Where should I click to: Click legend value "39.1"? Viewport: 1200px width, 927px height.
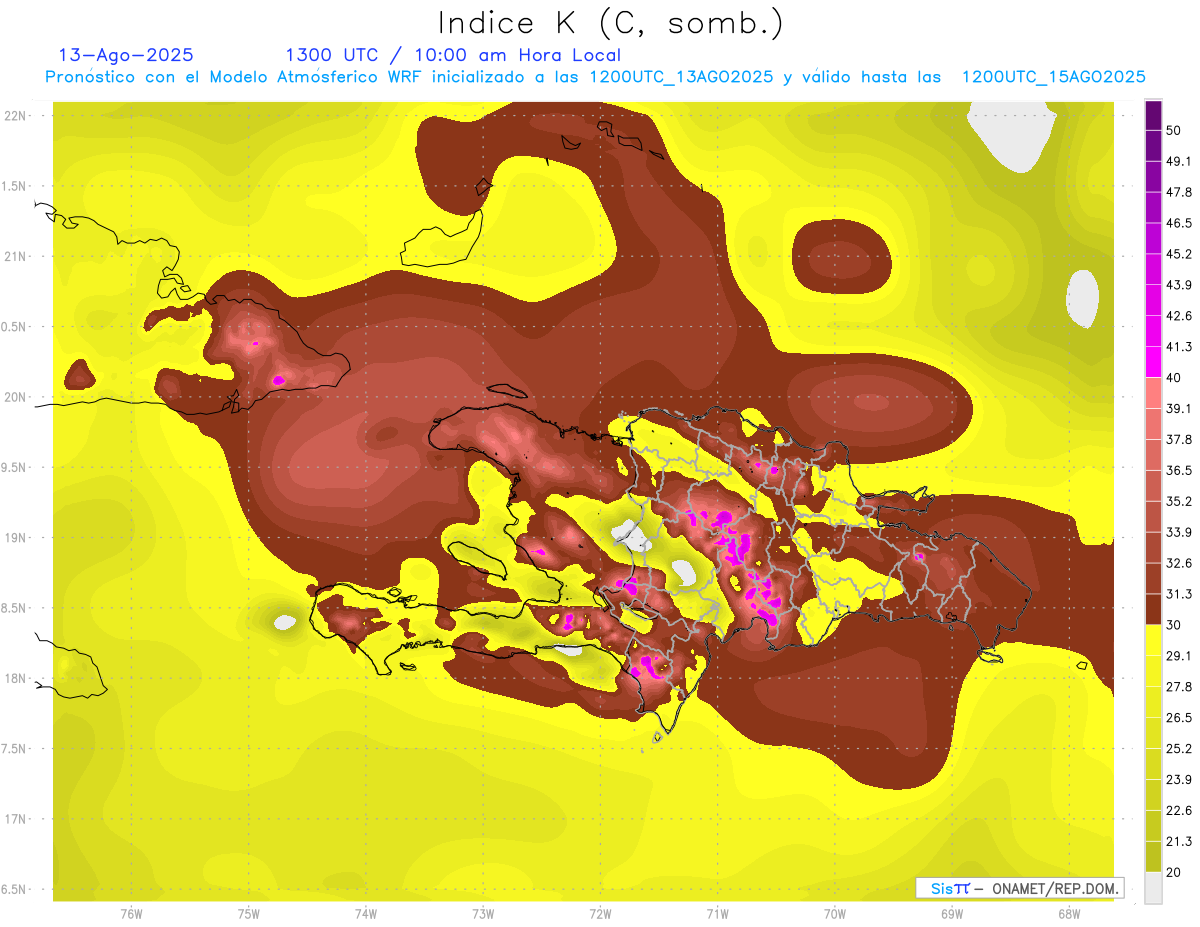1178,408
